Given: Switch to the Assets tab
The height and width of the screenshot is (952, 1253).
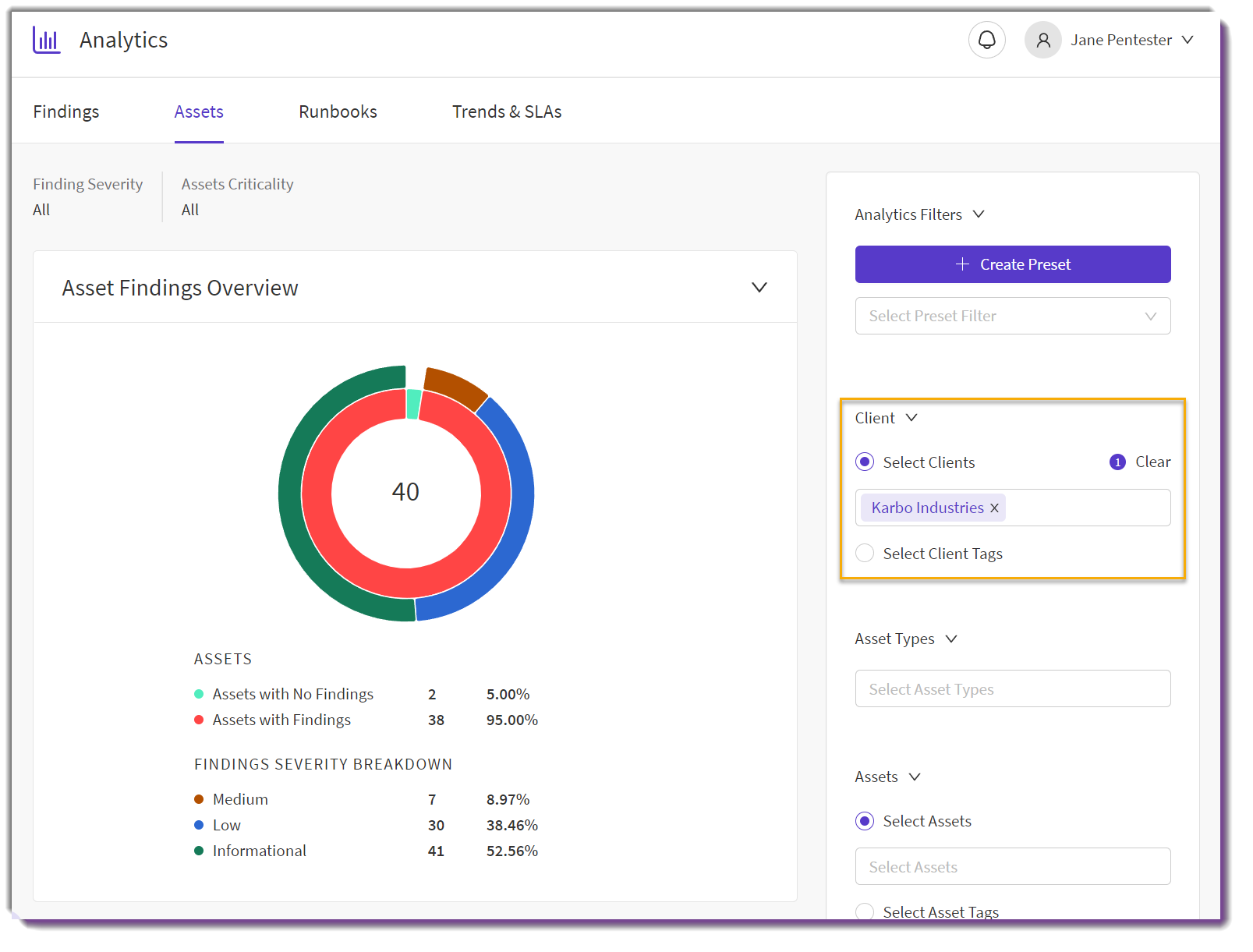Looking at the screenshot, I should (x=199, y=111).
